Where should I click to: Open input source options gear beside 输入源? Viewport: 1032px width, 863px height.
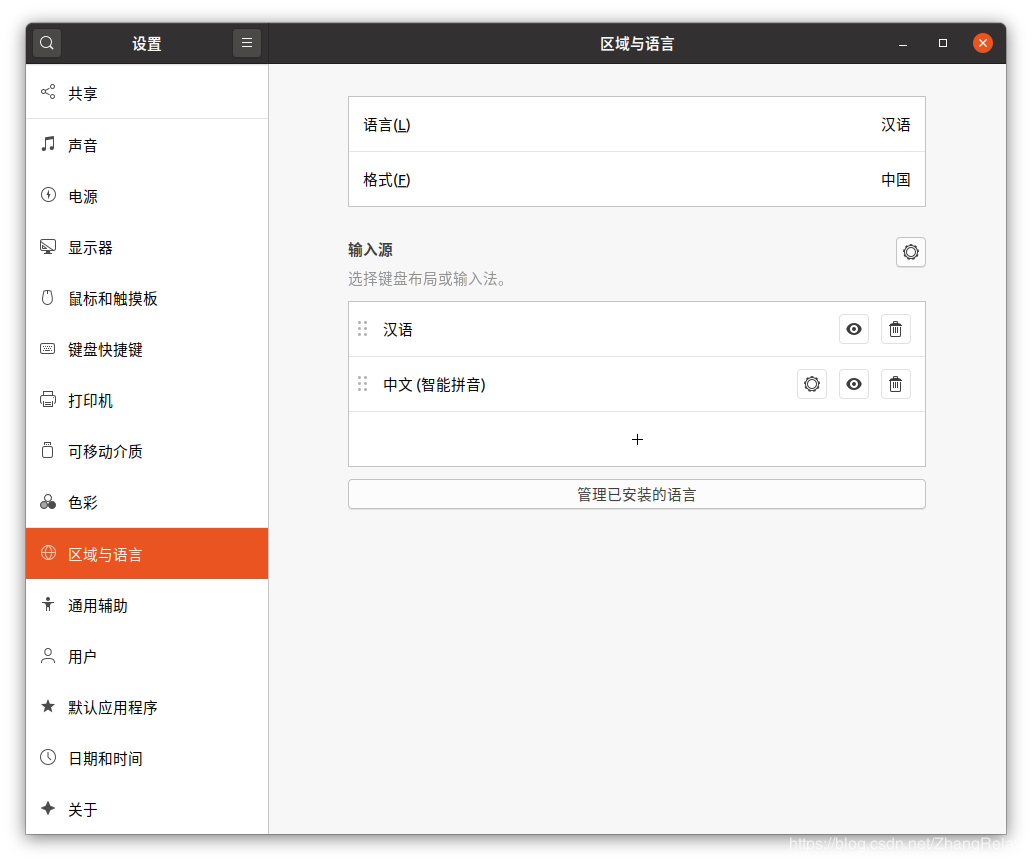(910, 252)
